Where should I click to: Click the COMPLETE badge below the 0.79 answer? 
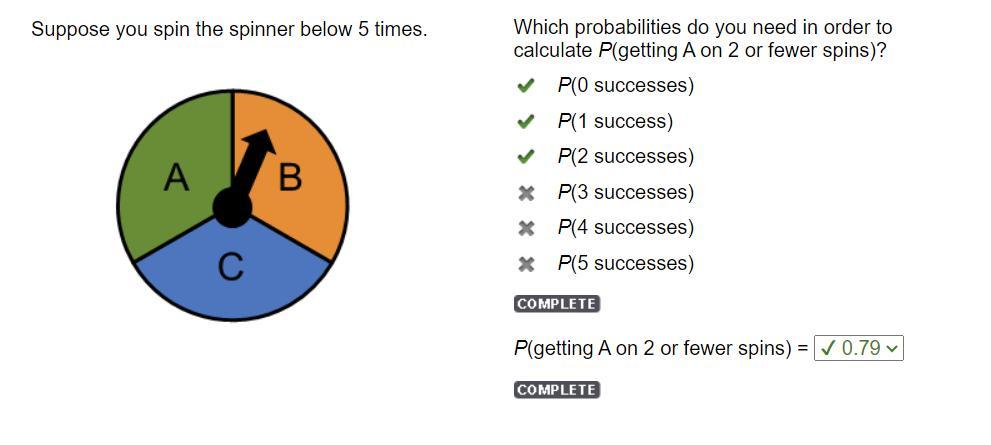[557, 390]
